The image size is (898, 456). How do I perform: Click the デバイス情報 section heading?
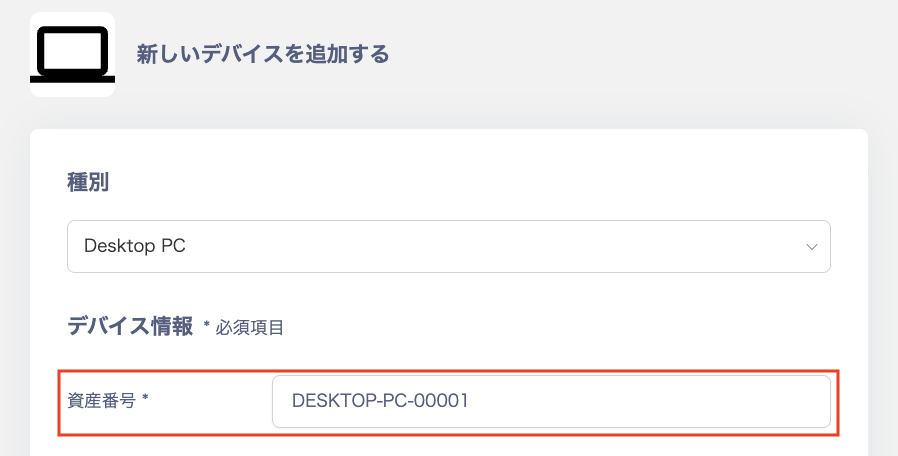(x=129, y=326)
